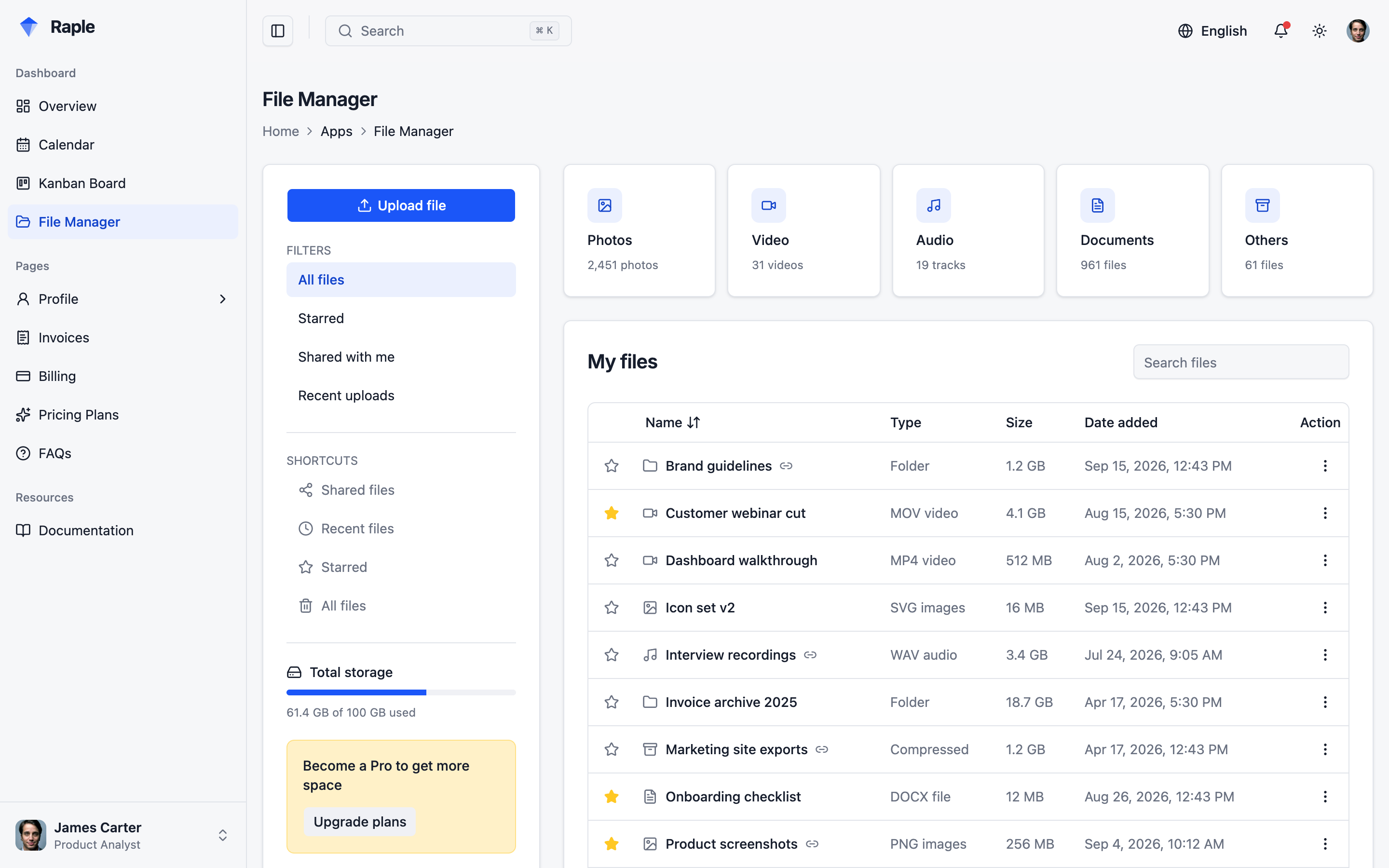This screenshot has width=1389, height=868.
Task: Click the Video card camera icon
Action: click(769, 205)
